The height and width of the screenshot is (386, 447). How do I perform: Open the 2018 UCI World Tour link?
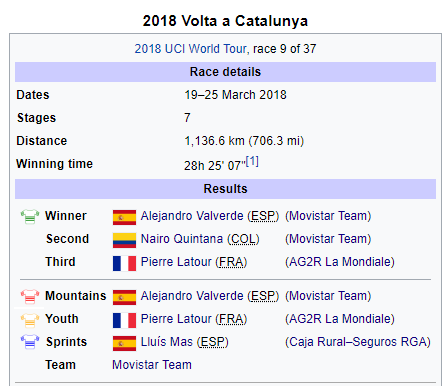click(191, 49)
